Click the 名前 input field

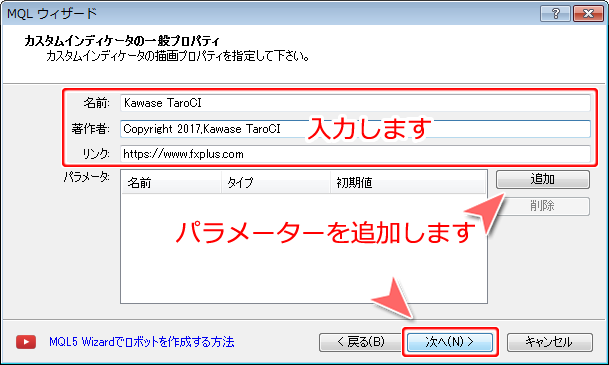point(355,103)
